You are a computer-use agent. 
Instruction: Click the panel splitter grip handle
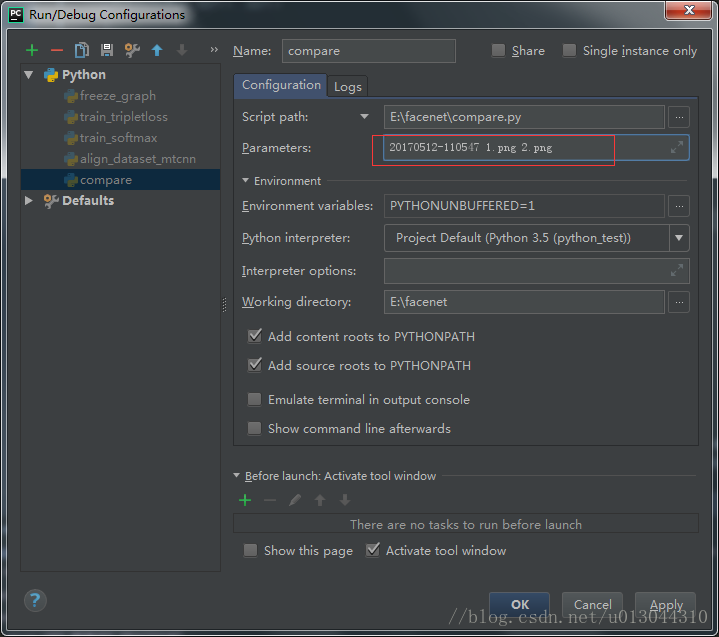point(224,305)
